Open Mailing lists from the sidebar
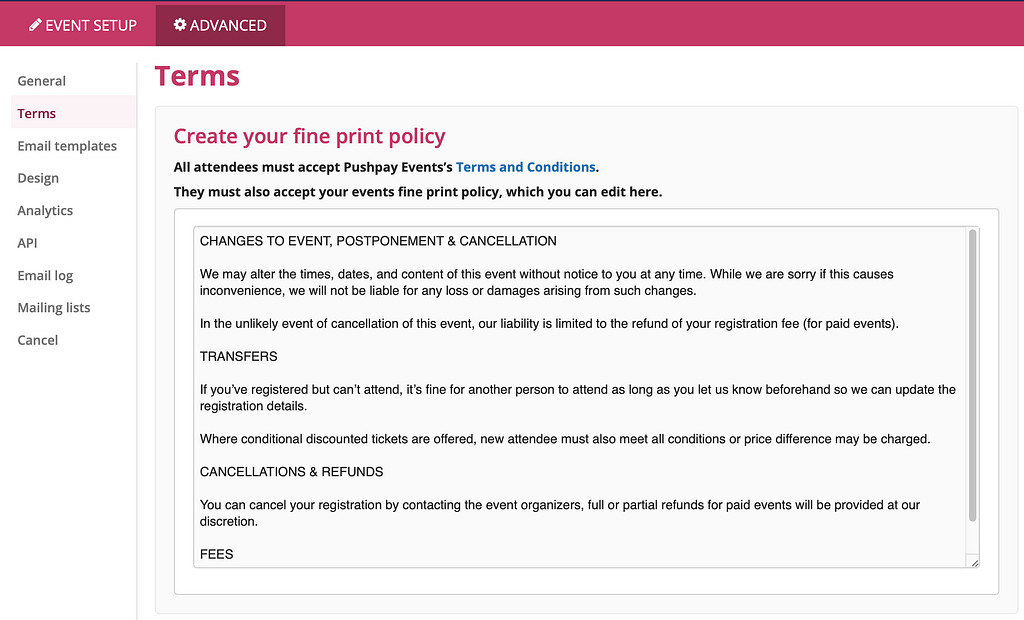The image size is (1024, 620). pyautogui.click(x=54, y=307)
